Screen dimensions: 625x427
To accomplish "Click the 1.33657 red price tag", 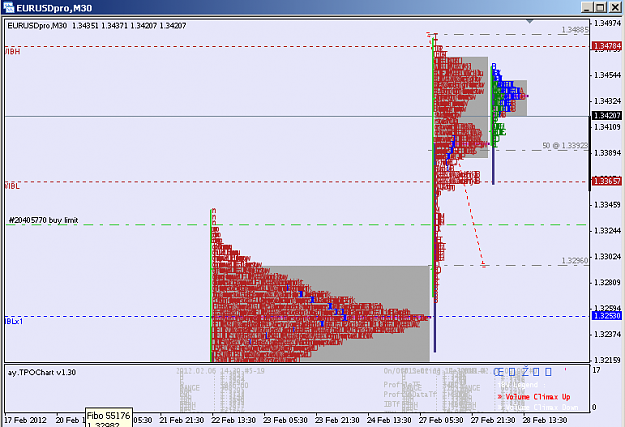I will click(x=607, y=181).
